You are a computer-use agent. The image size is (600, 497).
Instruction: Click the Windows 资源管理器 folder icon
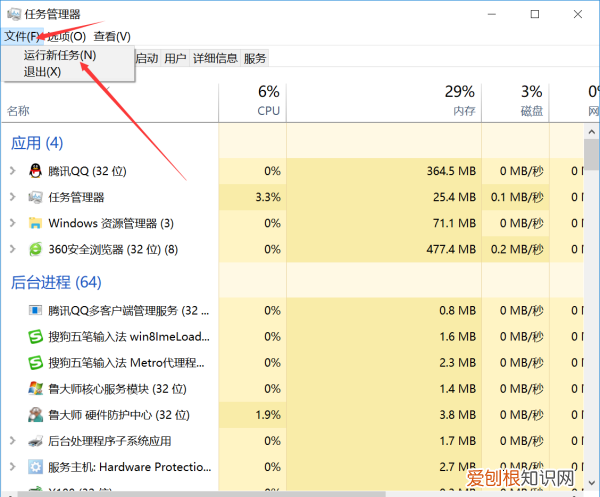[x=36, y=223]
